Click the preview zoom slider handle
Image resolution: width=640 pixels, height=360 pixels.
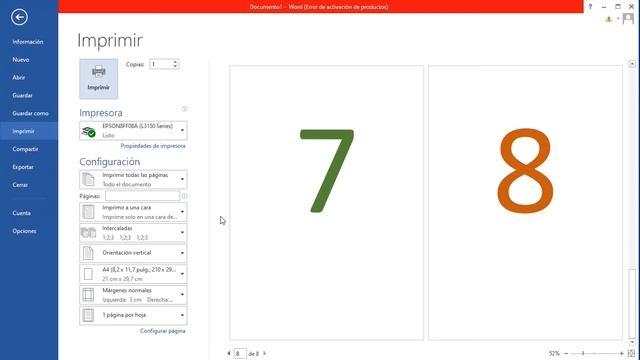pos(583,353)
